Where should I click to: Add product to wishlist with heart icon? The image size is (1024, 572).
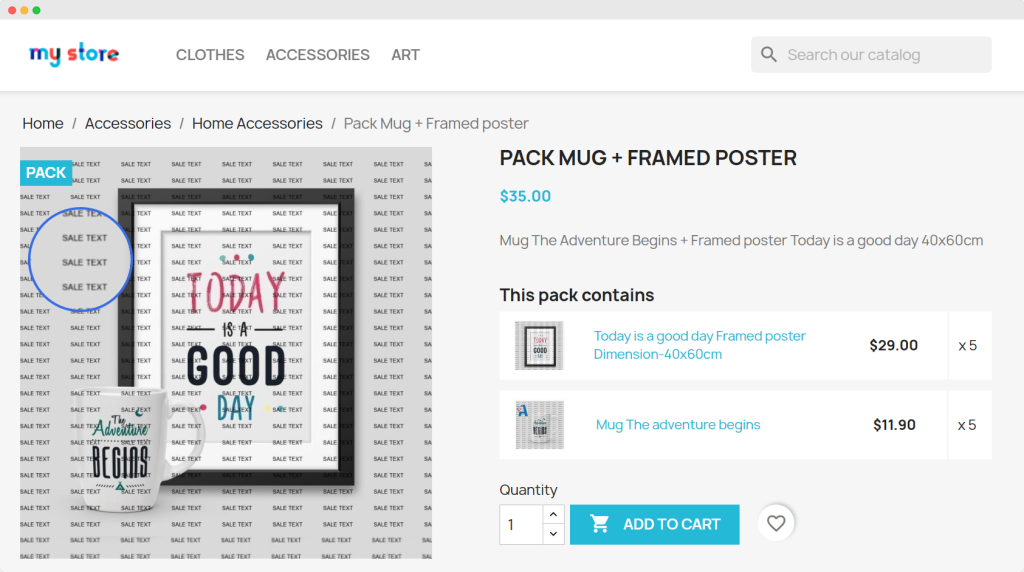pos(776,523)
